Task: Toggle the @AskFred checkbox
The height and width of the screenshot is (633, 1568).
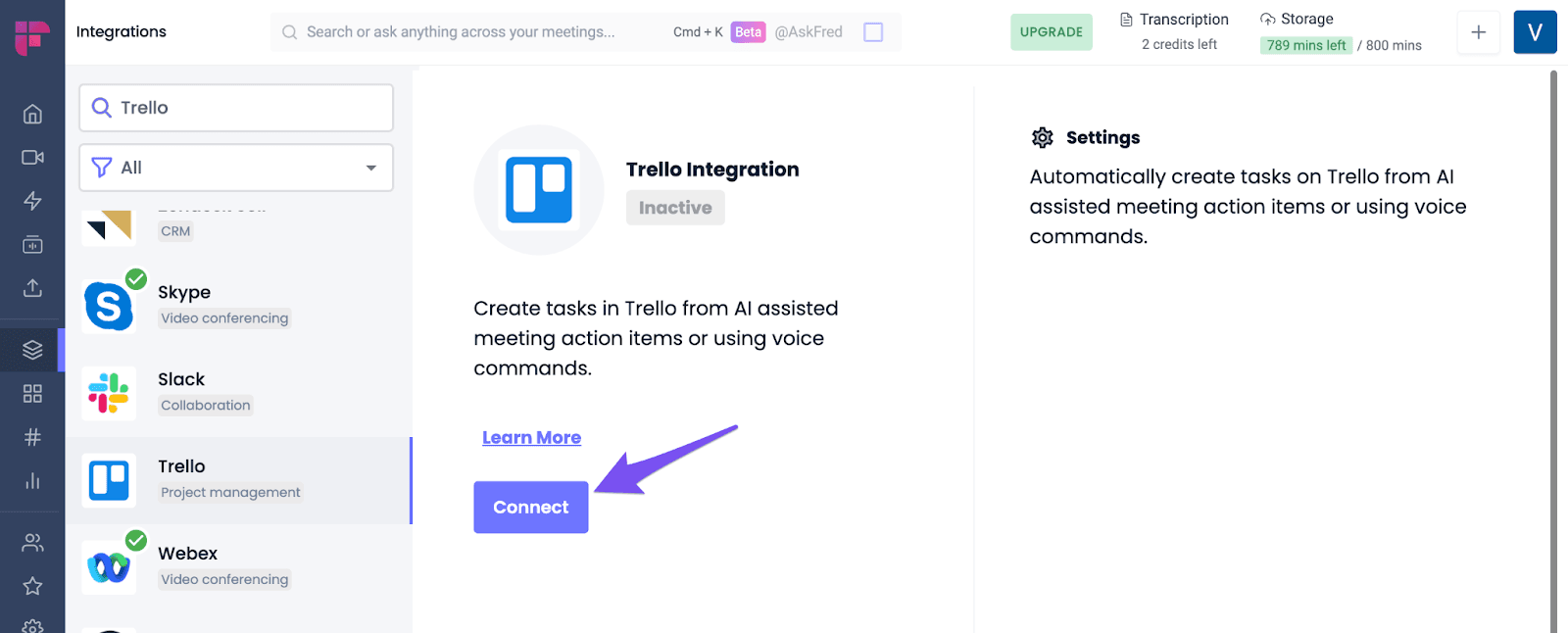Action: pos(873,32)
